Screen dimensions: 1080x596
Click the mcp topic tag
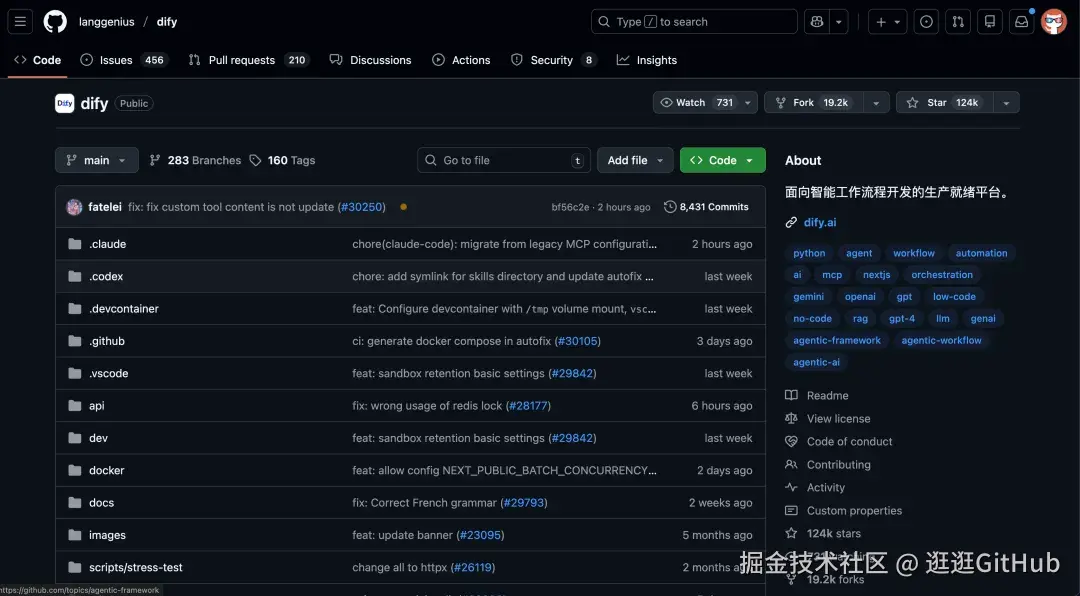coord(832,275)
